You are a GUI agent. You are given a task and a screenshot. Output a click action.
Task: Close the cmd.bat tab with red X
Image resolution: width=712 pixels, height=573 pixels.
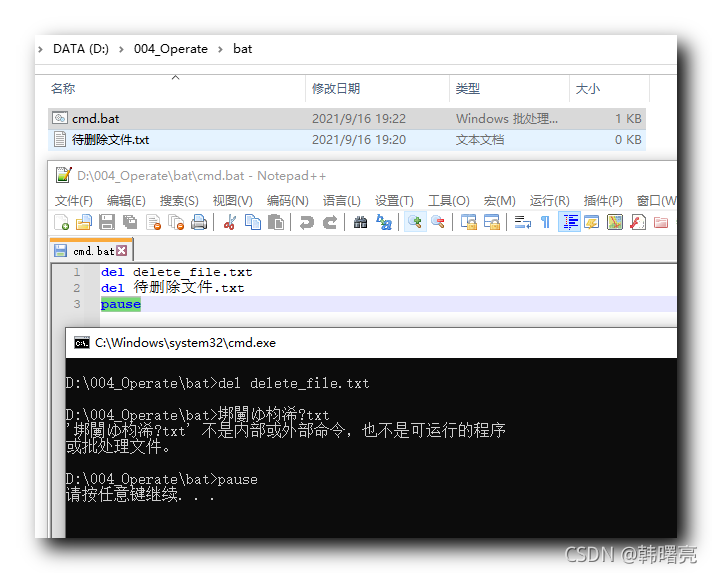point(122,251)
